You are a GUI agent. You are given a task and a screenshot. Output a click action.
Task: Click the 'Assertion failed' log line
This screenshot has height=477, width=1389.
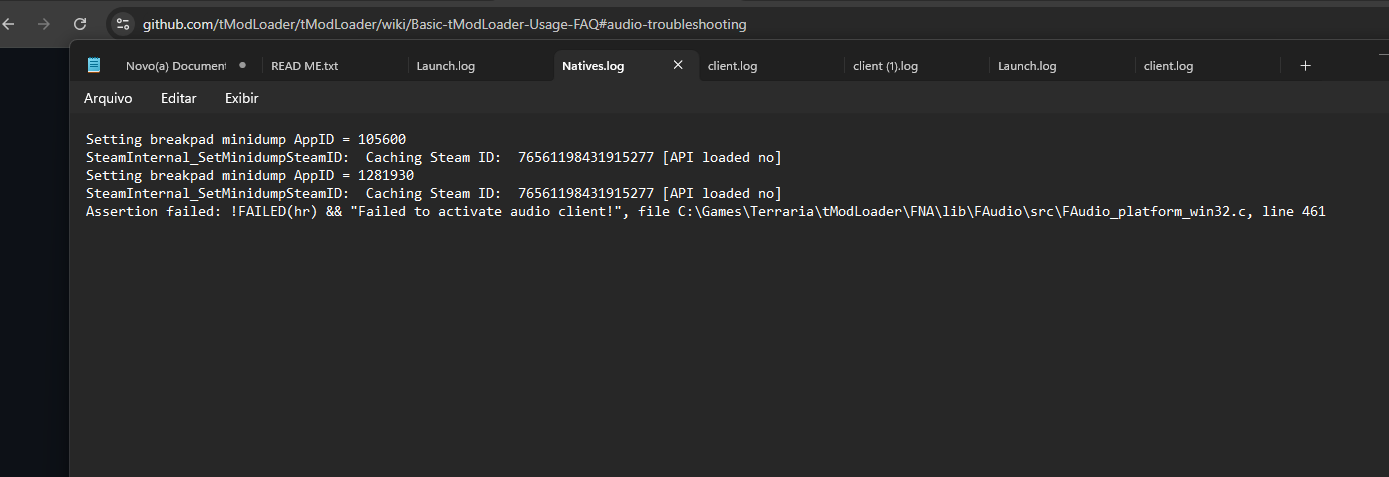pos(705,212)
